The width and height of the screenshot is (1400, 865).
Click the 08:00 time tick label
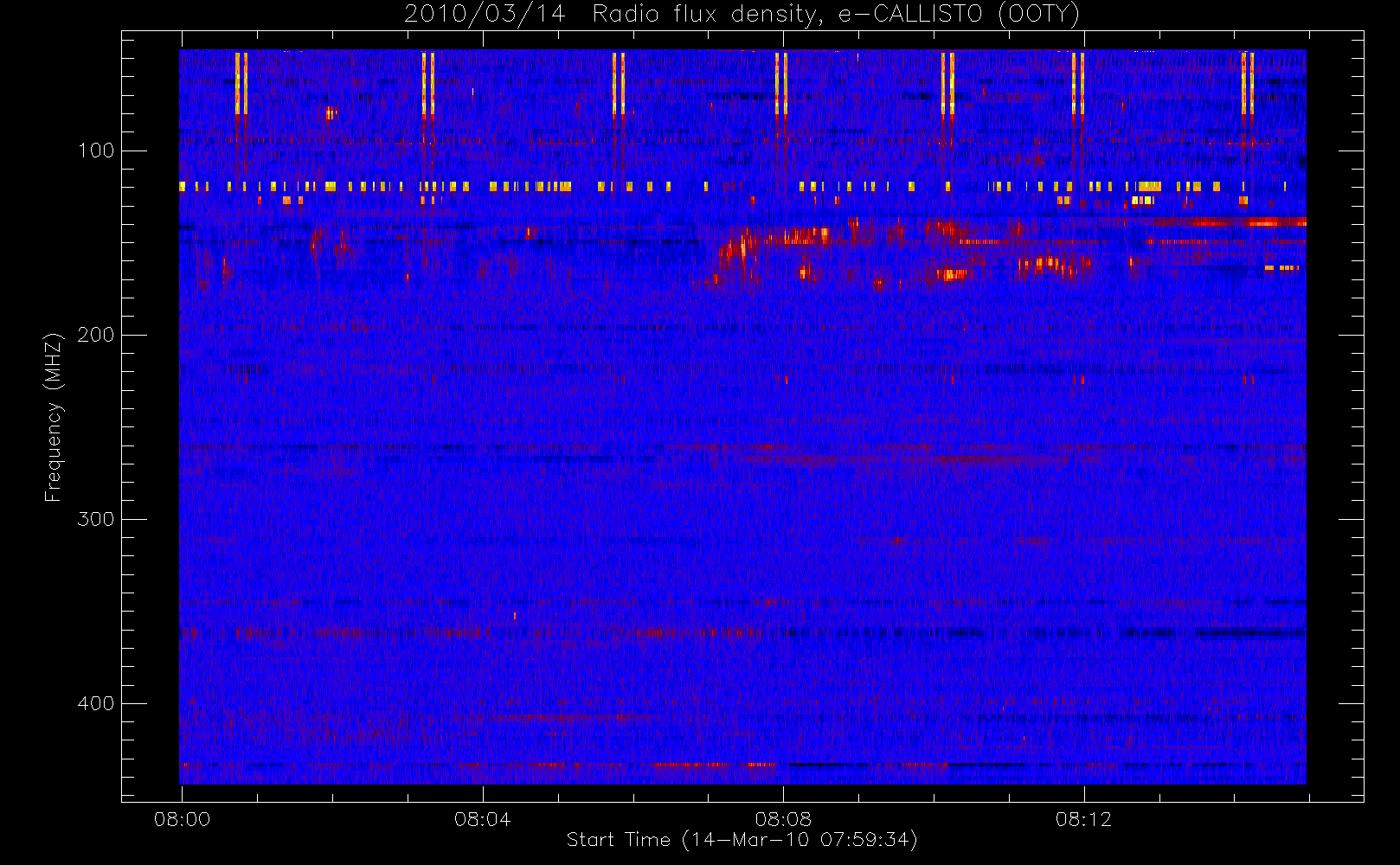182,819
